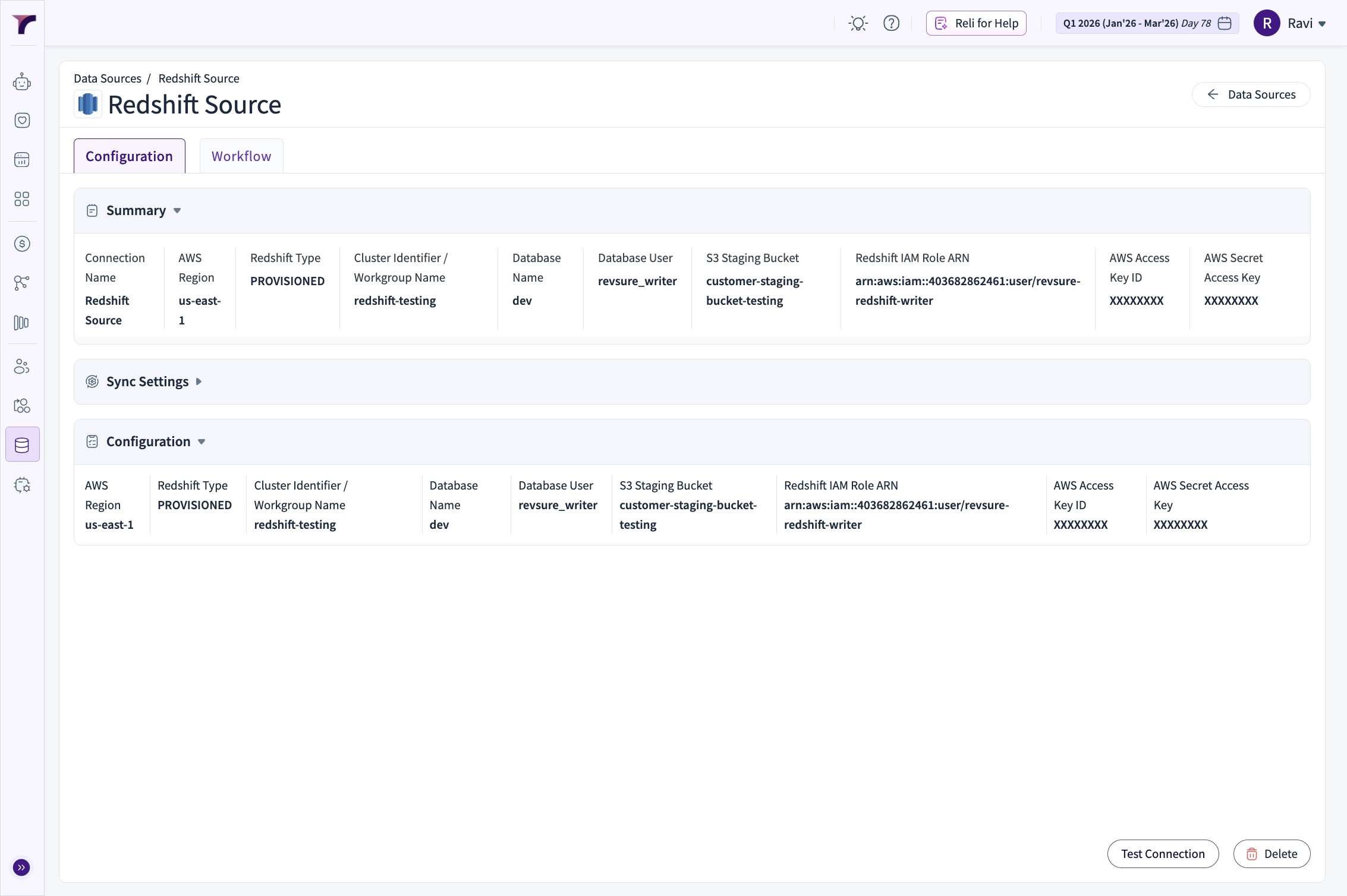Viewport: 1347px width, 896px height.
Task: Toggle light/dark theme sun icon
Action: point(858,23)
